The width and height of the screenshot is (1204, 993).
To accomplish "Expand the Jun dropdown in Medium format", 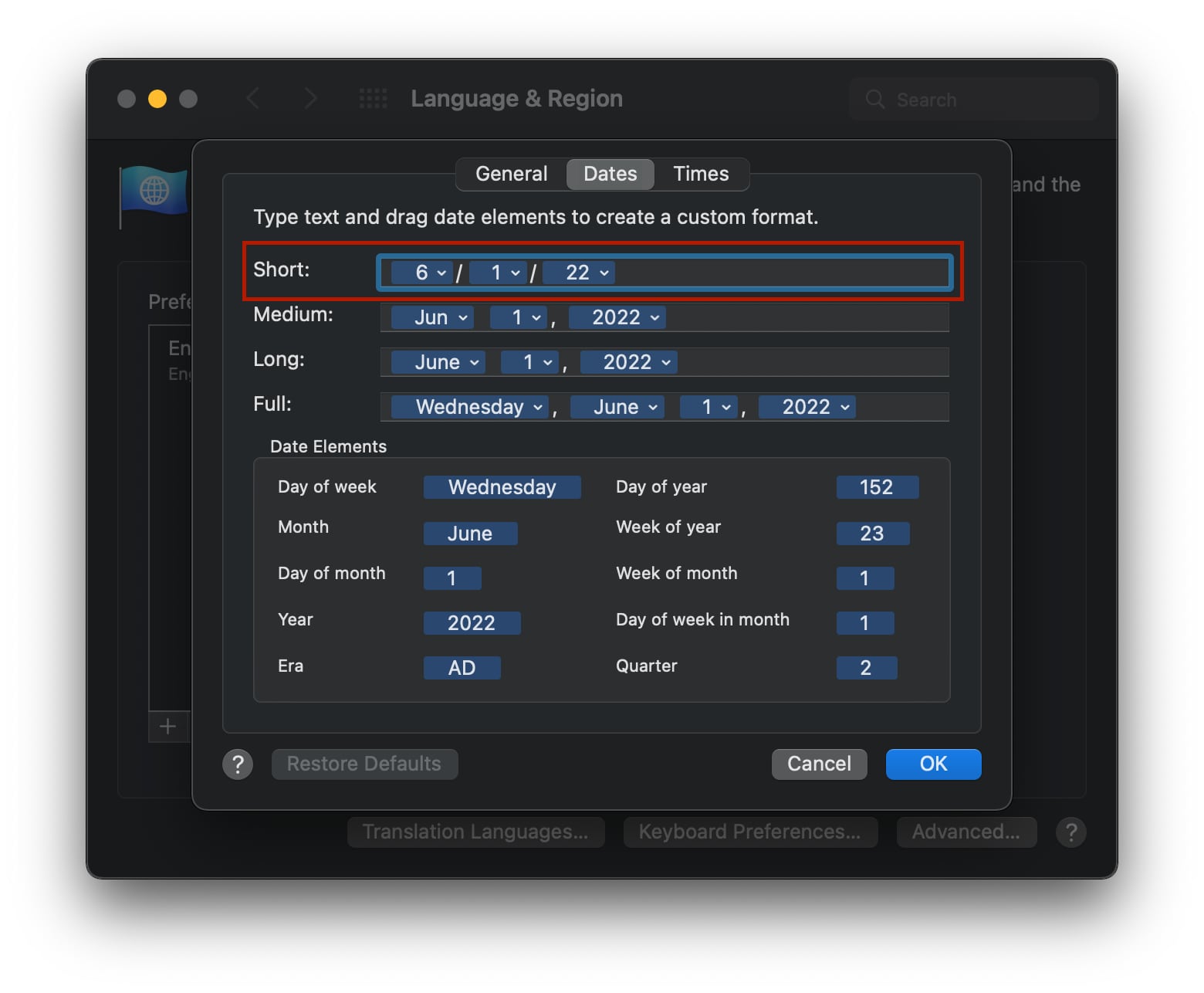I will pos(431,317).
